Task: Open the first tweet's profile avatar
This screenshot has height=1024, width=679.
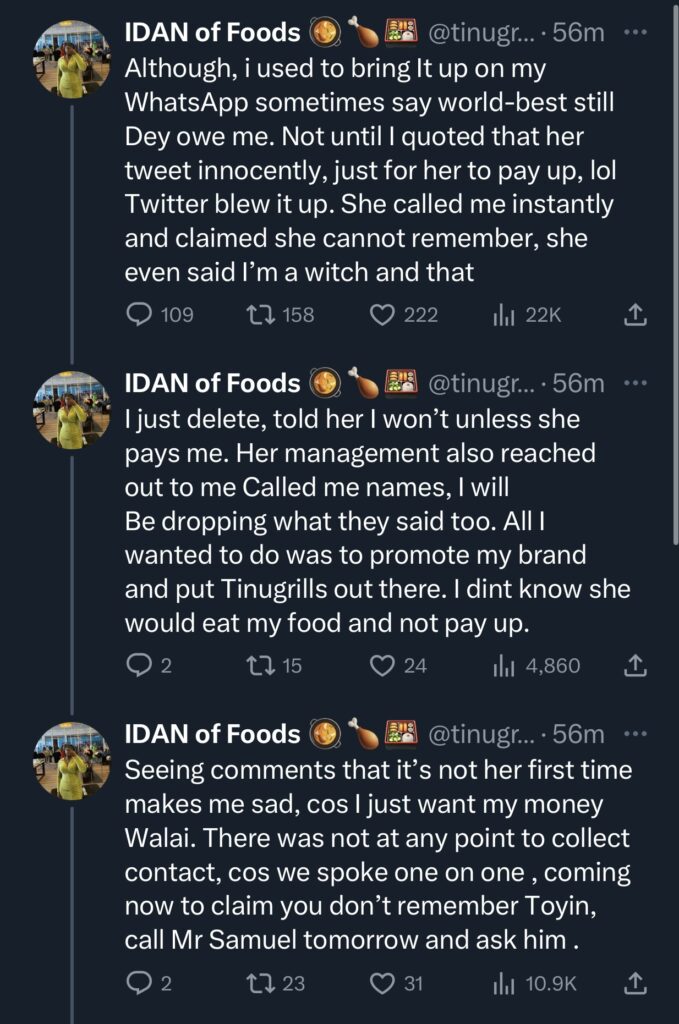Action: click(x=71, y=60)
